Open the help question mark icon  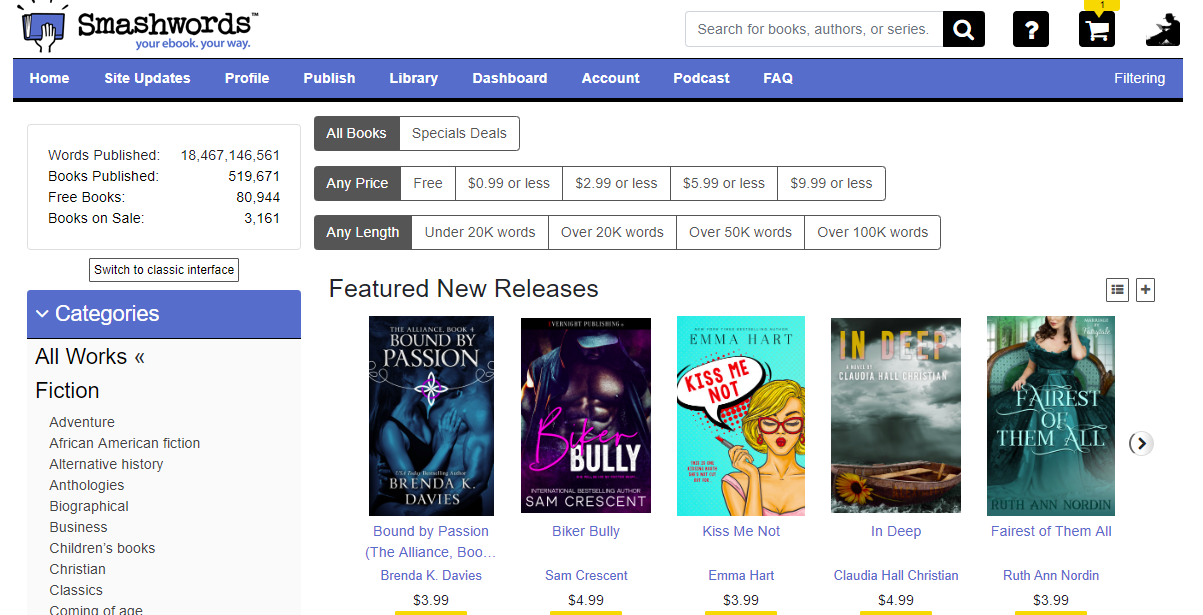pyautogui.click(x=1031, y=29)
